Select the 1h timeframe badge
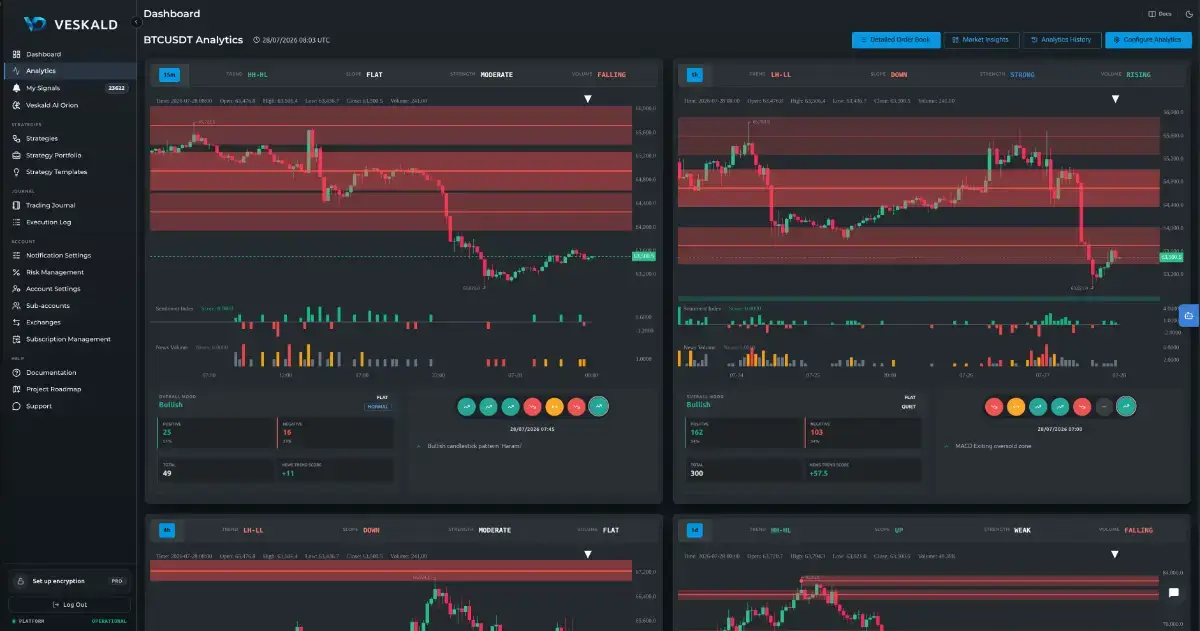Screen dimensions: 1200x631 tap(695, 74)
